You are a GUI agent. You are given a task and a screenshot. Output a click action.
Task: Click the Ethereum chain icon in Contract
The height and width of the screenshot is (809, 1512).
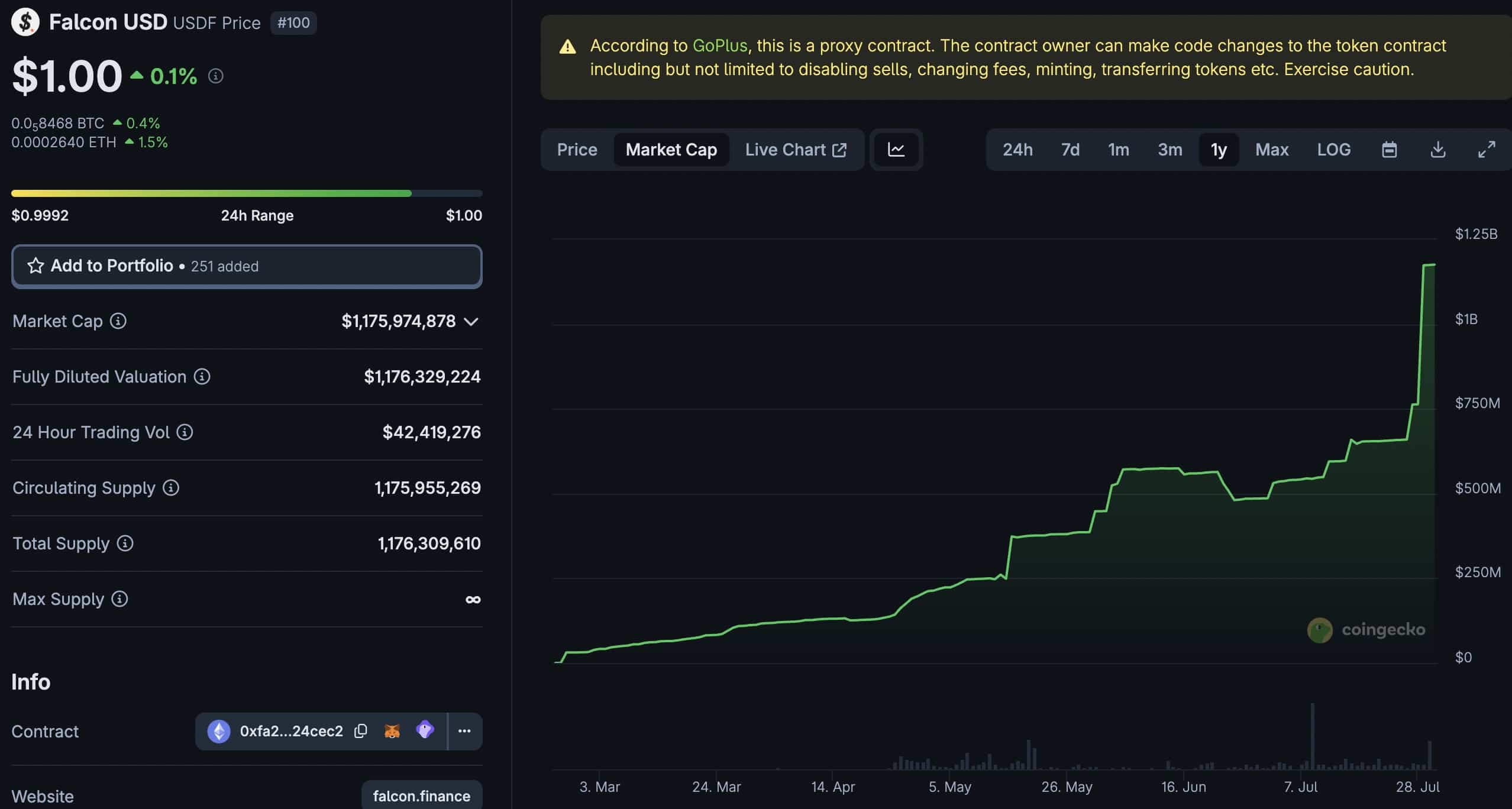click(219, 732)
